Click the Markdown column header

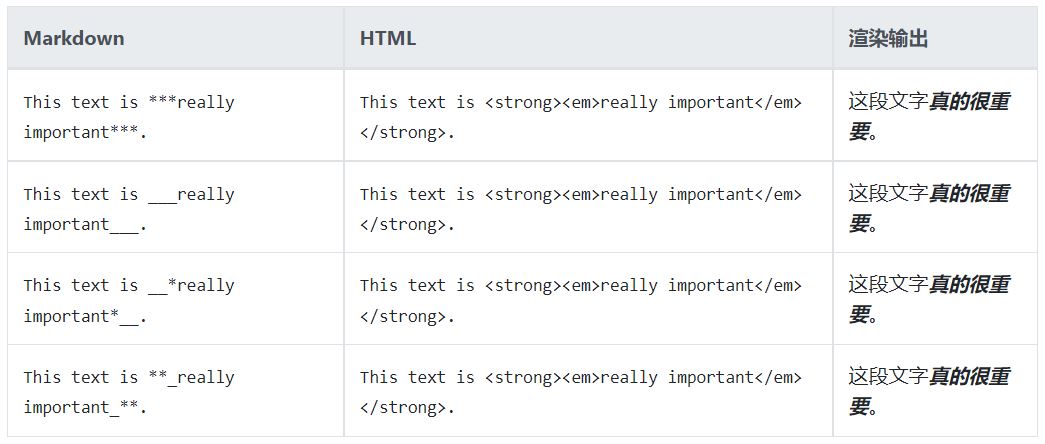(x=74, y=39)
